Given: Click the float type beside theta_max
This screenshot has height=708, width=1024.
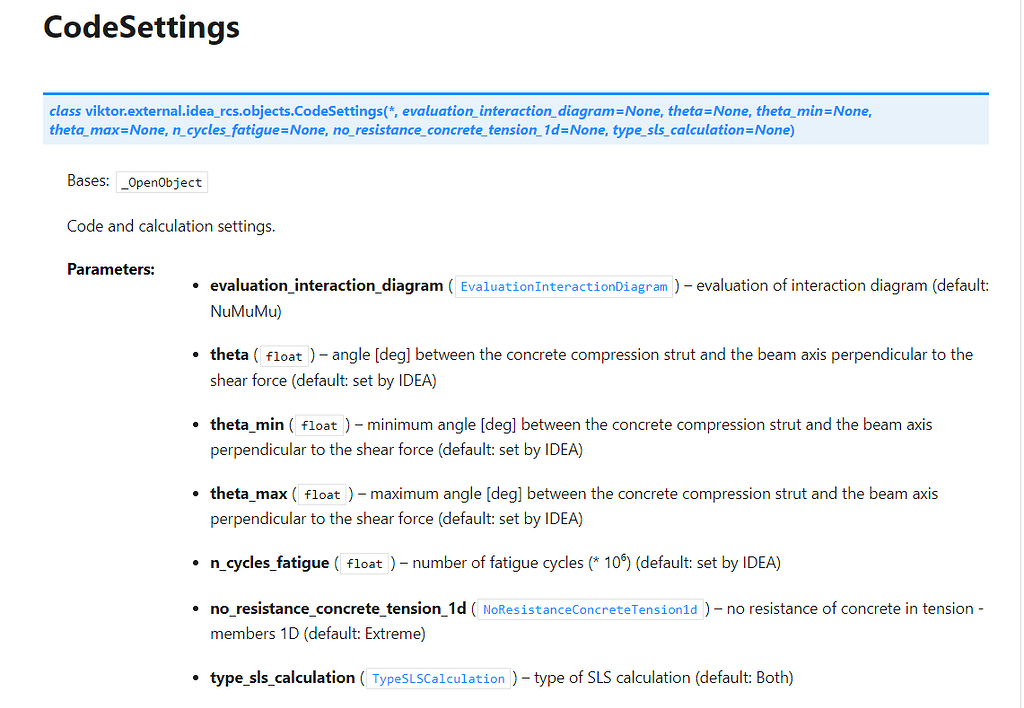Looking at the screenshot, I should [322, 495].
